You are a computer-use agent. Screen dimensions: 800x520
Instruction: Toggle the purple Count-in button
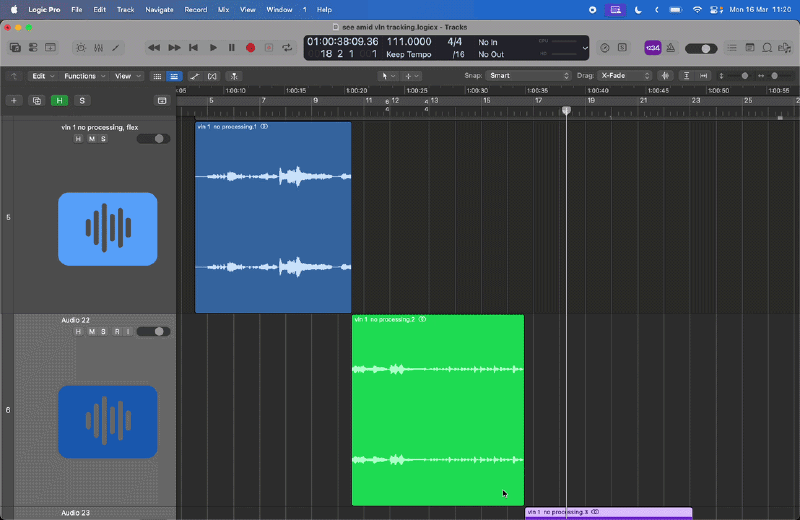pyautogui.click(x=653, y=47)
